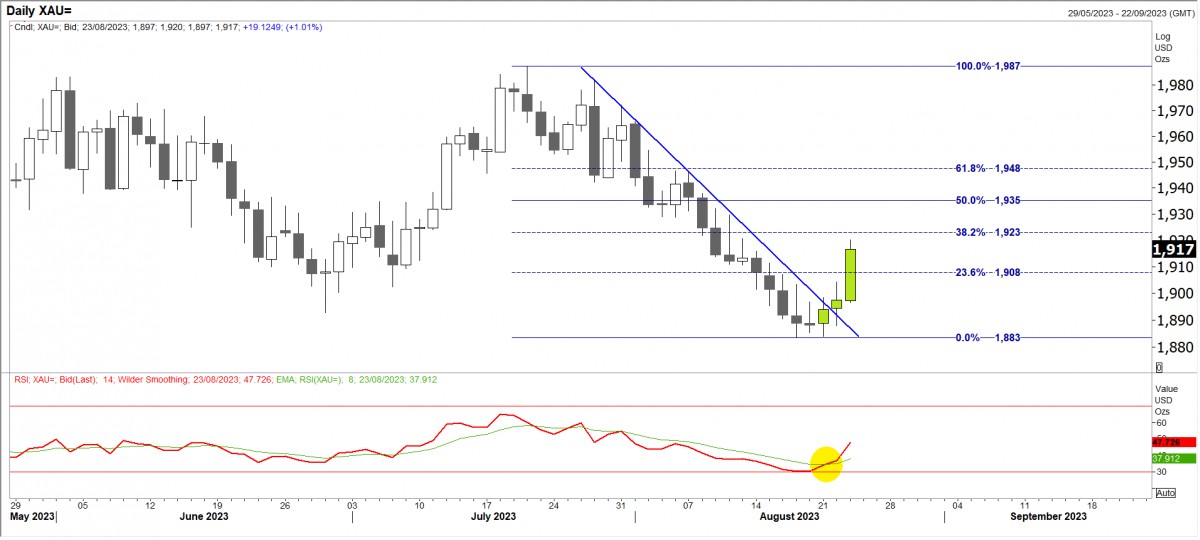1200x540 pixels.
Task: Click the September 2023 time axis label
Action: (x=1048, y=516)
